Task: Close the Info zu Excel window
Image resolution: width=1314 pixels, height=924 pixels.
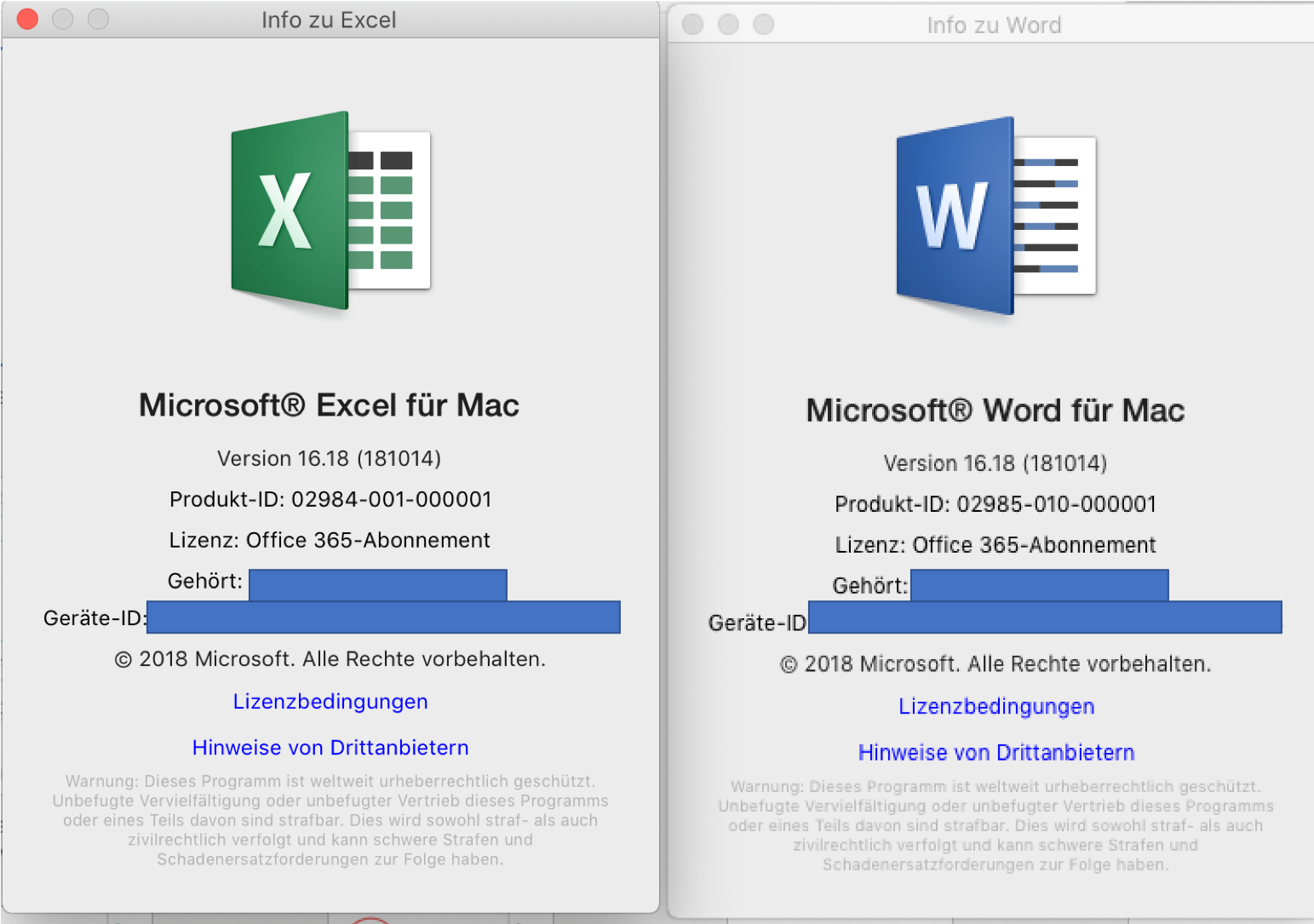Action: (27, 19)
